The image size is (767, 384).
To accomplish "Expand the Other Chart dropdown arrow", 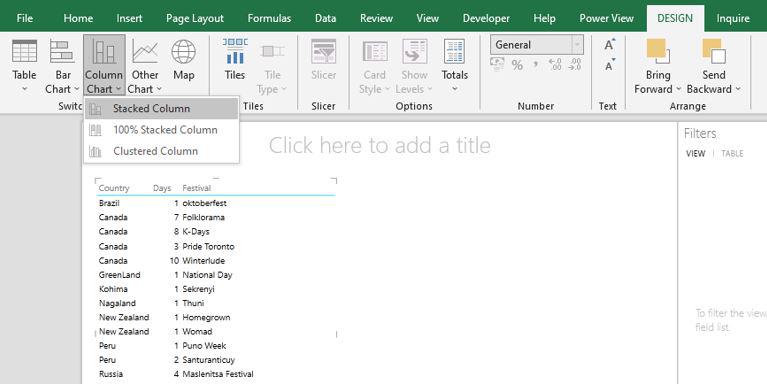I will click(x=159, y=89).
